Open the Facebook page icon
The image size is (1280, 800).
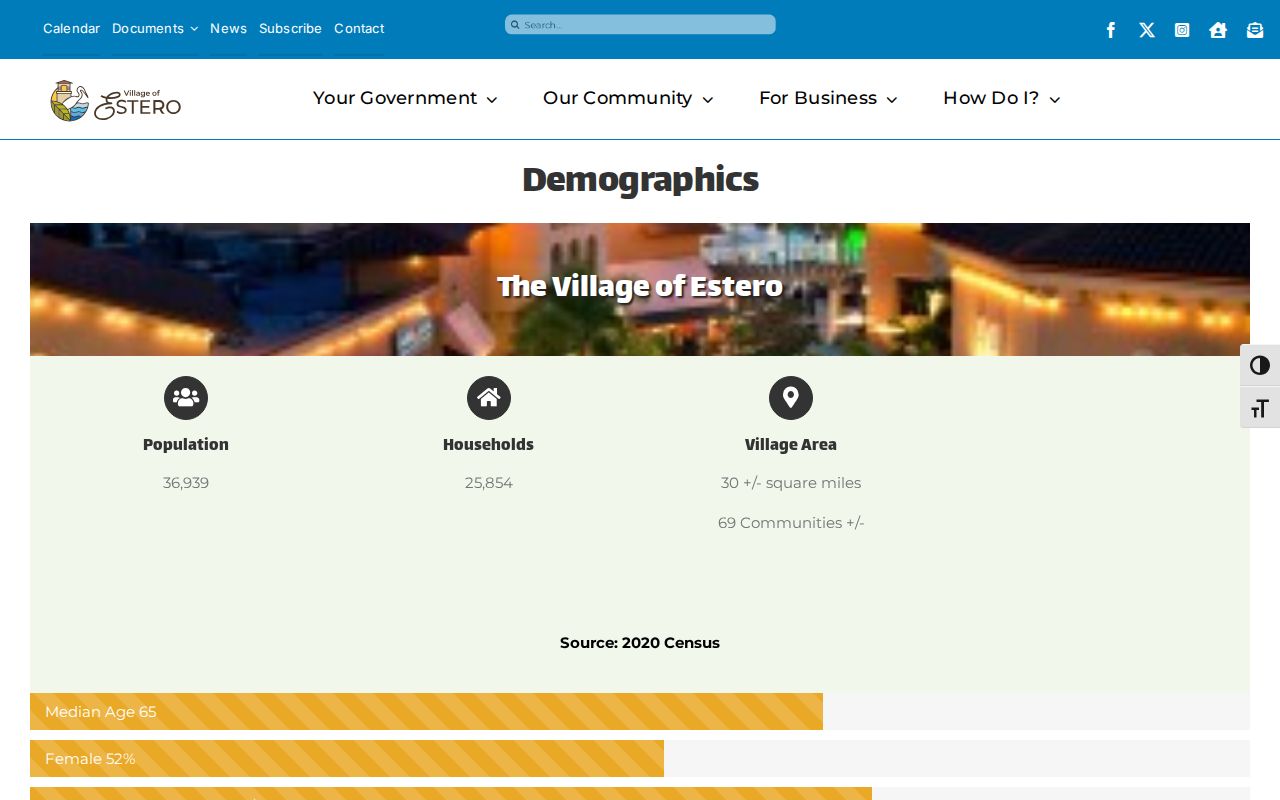(x=1111, y=30)
